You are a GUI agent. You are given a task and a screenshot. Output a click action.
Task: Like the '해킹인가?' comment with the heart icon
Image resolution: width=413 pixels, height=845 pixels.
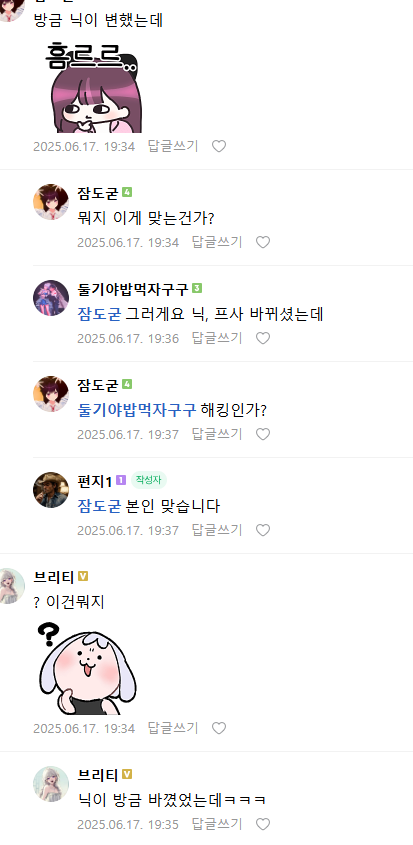click(x=263, y=434)
